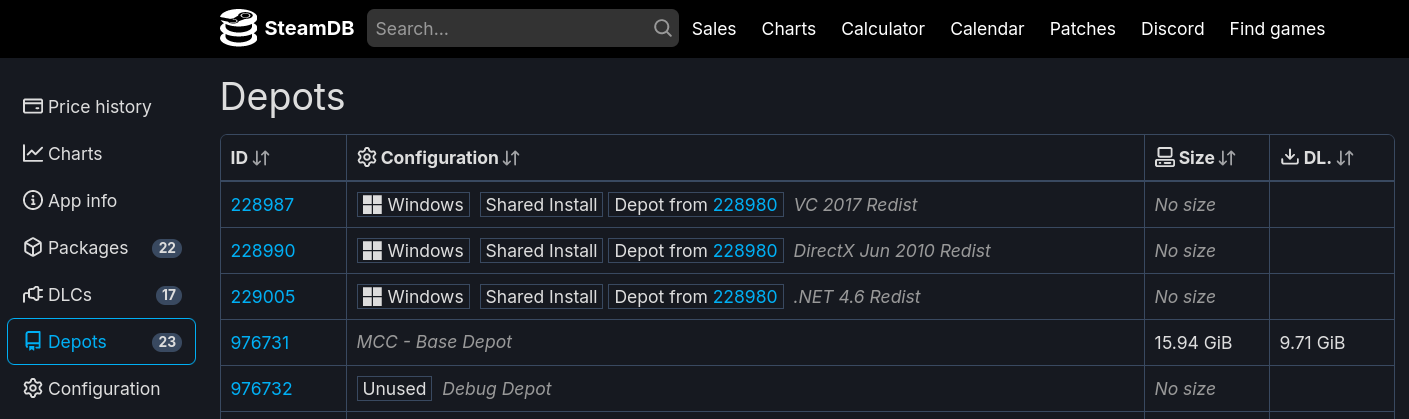Screen dimensions: 1409x419
Task: Open Charts section in sidebar
Action: click(101, 153)
